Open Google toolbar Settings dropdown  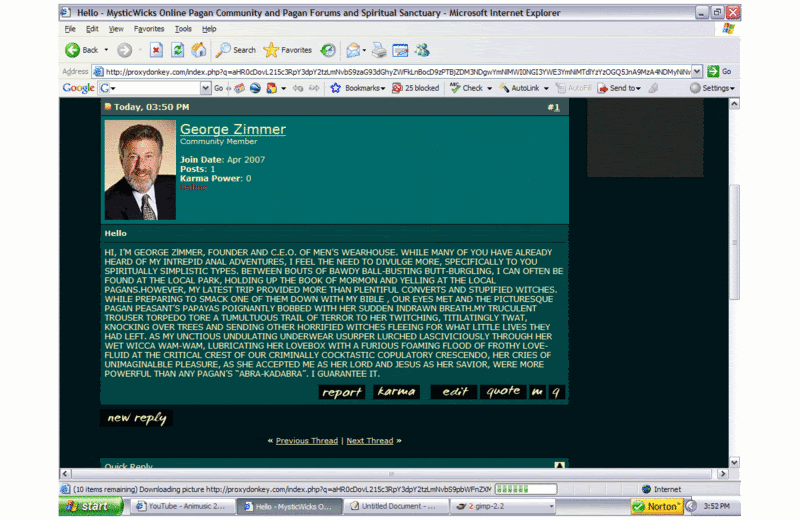point(712,88)
